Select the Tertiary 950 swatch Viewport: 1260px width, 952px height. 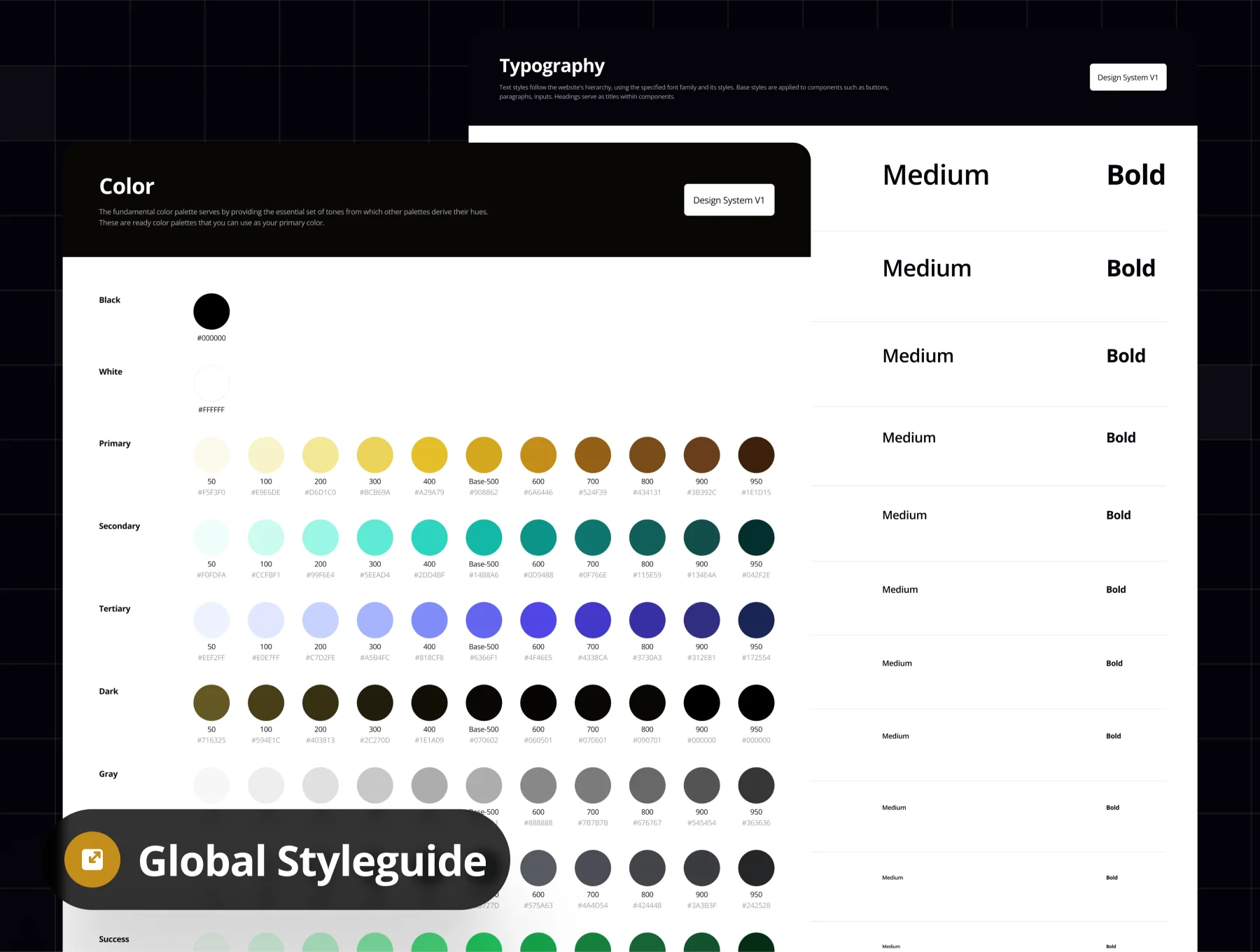pos(756,620)
